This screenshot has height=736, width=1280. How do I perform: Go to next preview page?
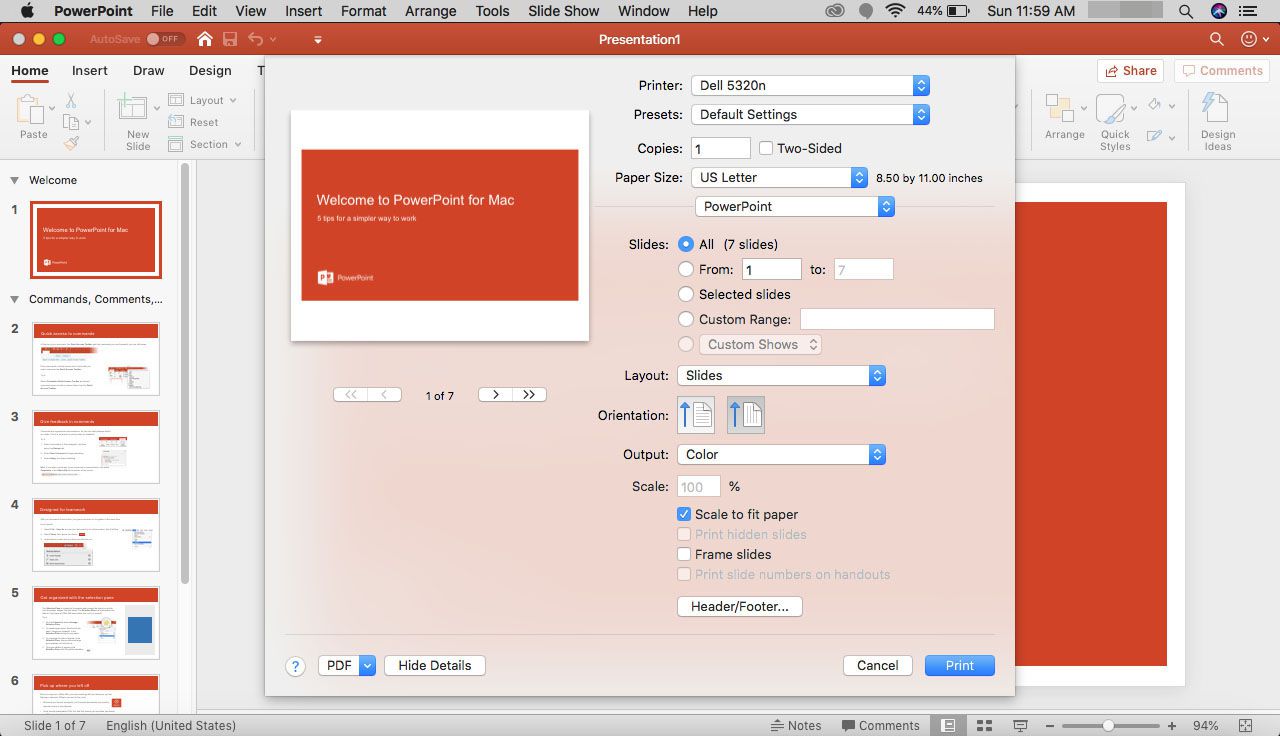coord(496,395)
